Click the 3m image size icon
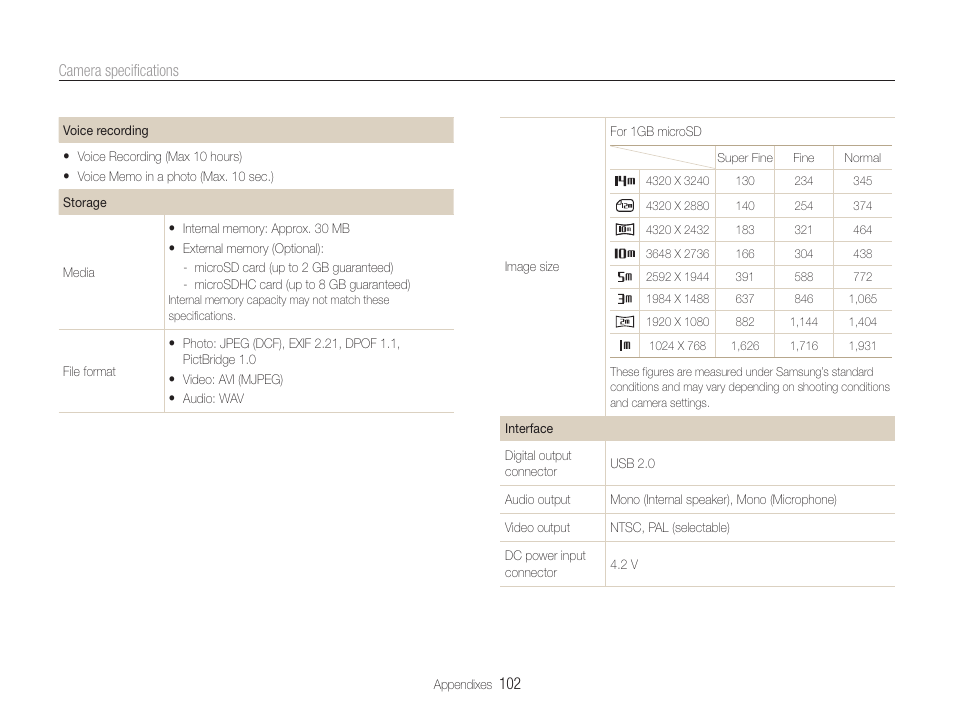The width and height of the screenshot is (954, 720). (x=625, y=299)
